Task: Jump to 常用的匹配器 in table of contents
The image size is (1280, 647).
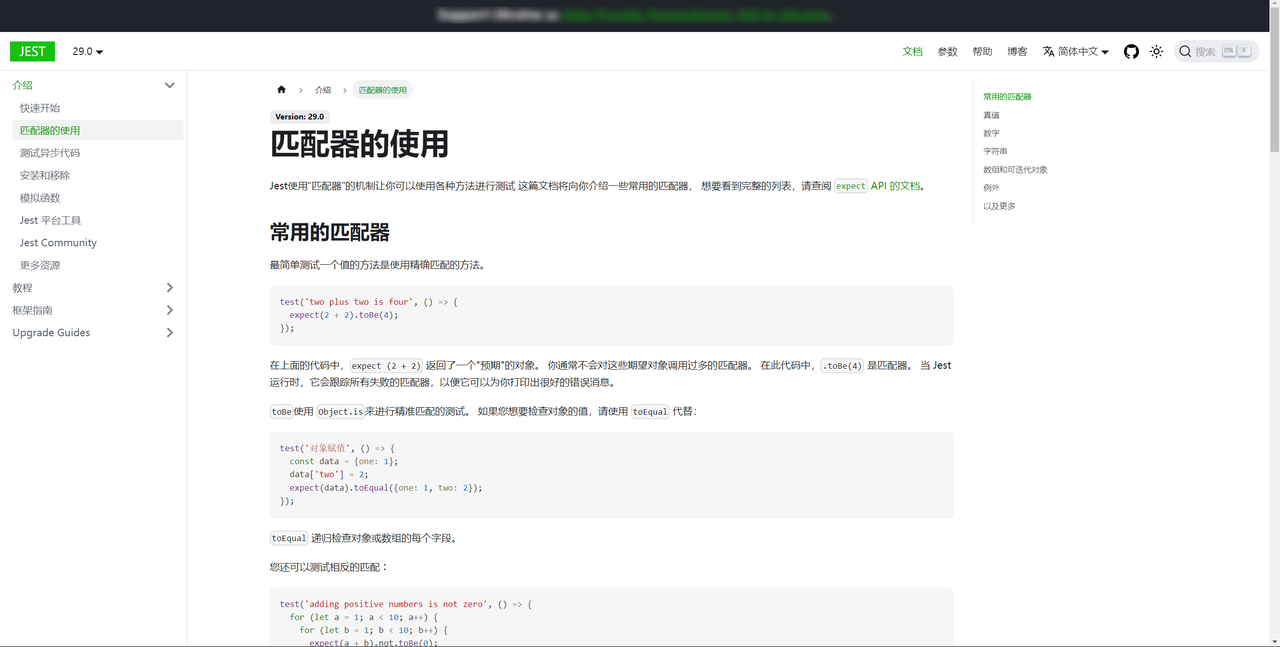Action: pos(1007,97)
